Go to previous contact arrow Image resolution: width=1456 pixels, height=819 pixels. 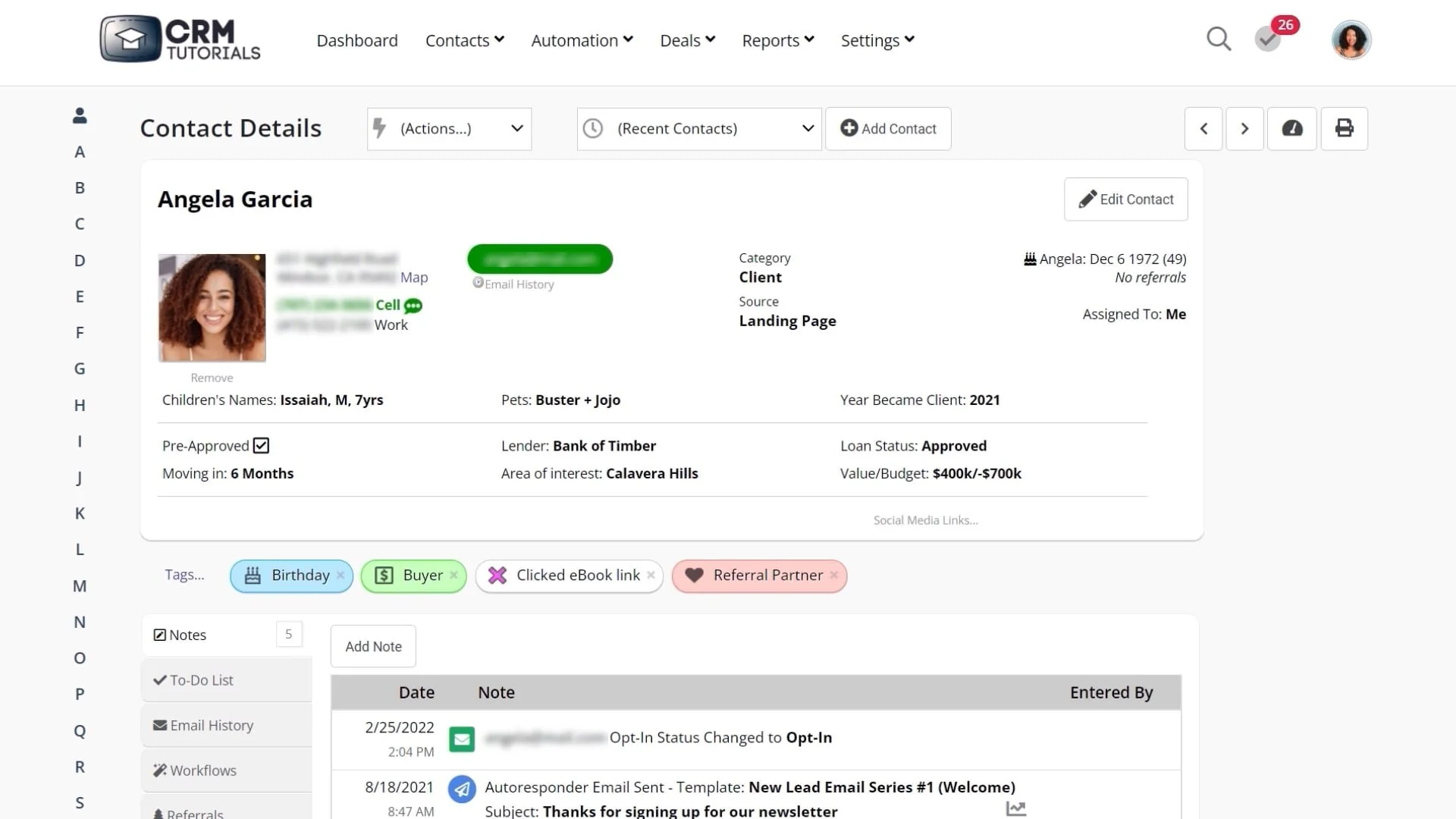click(1203, 128)
